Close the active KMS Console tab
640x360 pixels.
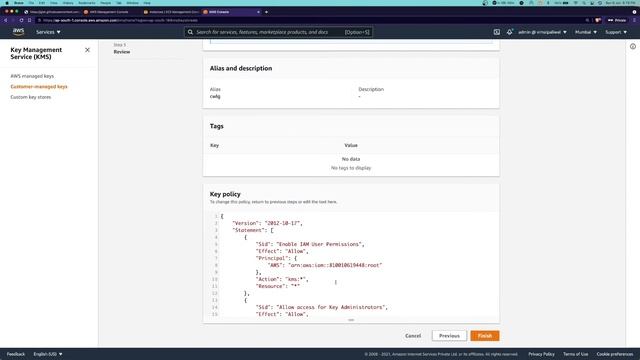[258, 12]
